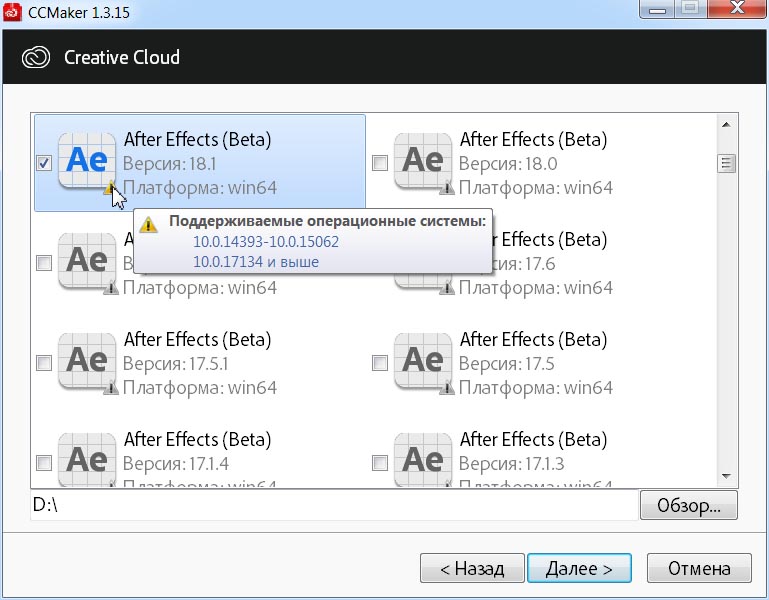
Task: Click the After Effects 17.5.1 Ae icon
Action: 87,361
